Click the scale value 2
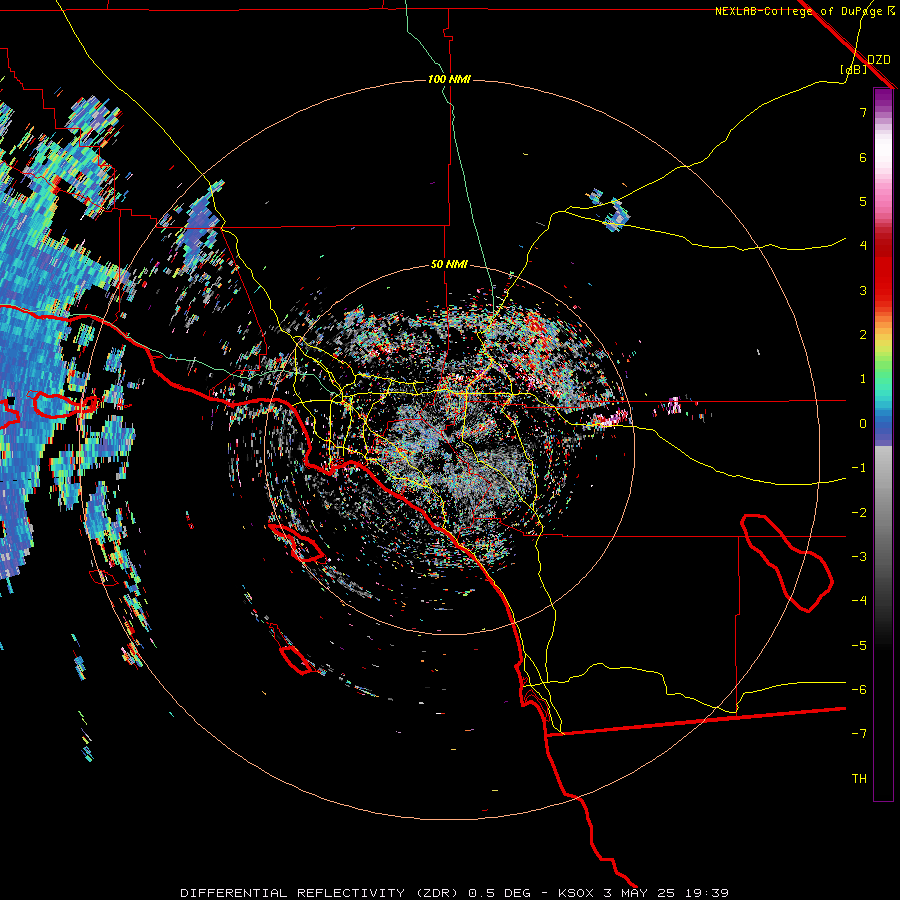The image size is (900, 900). click(863, 335)
